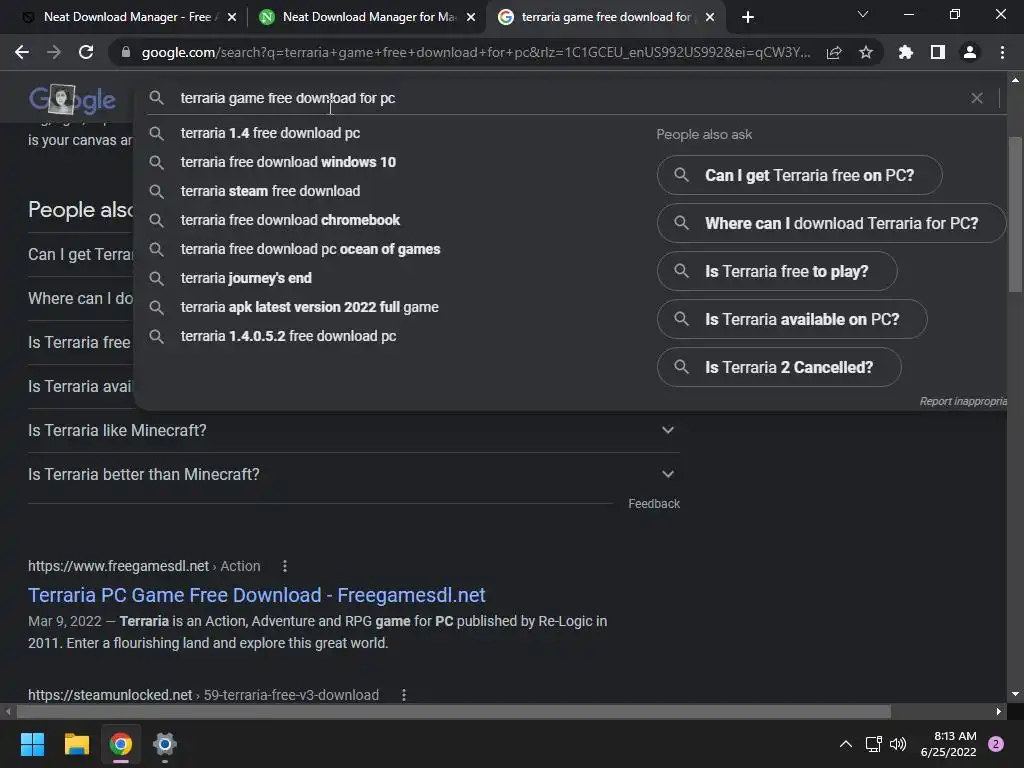Click the freegamesdl.net result URL
This screenshot has width=1024, height=768.
point(144,566)
